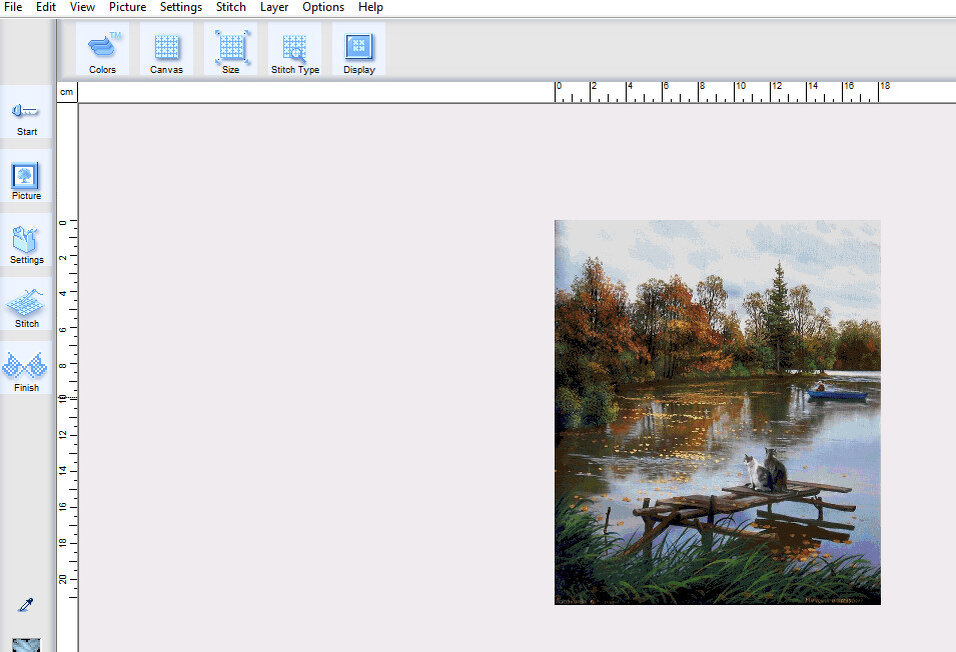Click the cm ruler unit box

coord(67,92)
